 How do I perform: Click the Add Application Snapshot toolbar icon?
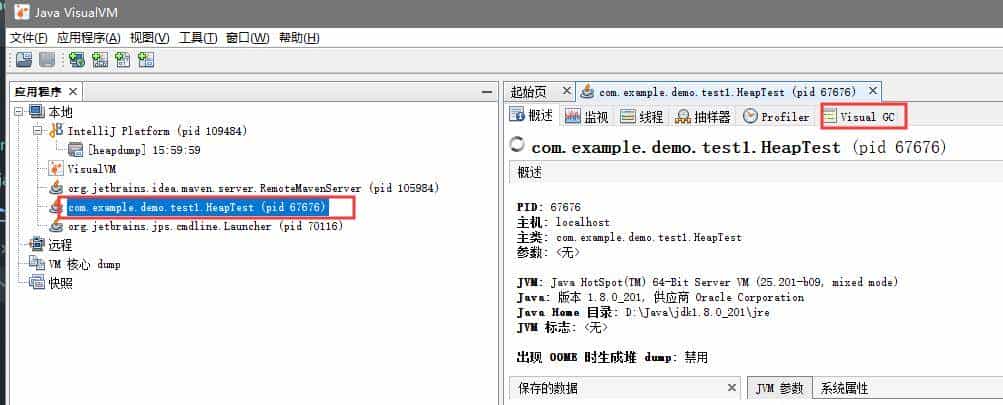click(x=146, y=60)
